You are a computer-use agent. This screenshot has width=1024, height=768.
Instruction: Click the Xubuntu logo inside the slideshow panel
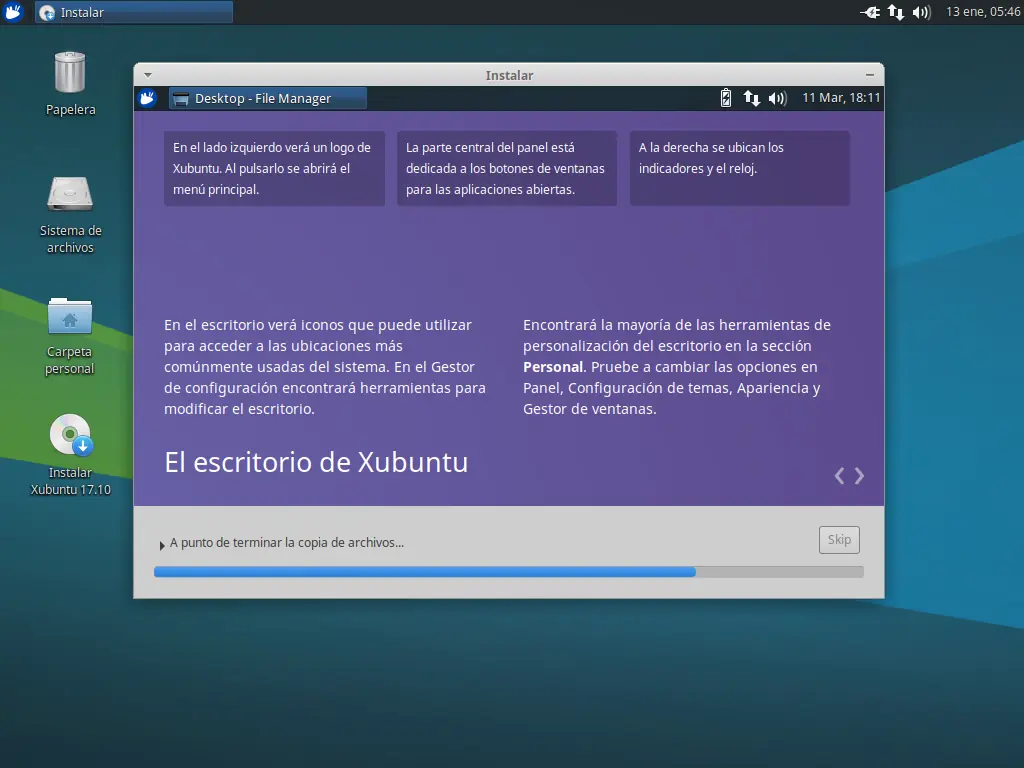pos(147,99)
